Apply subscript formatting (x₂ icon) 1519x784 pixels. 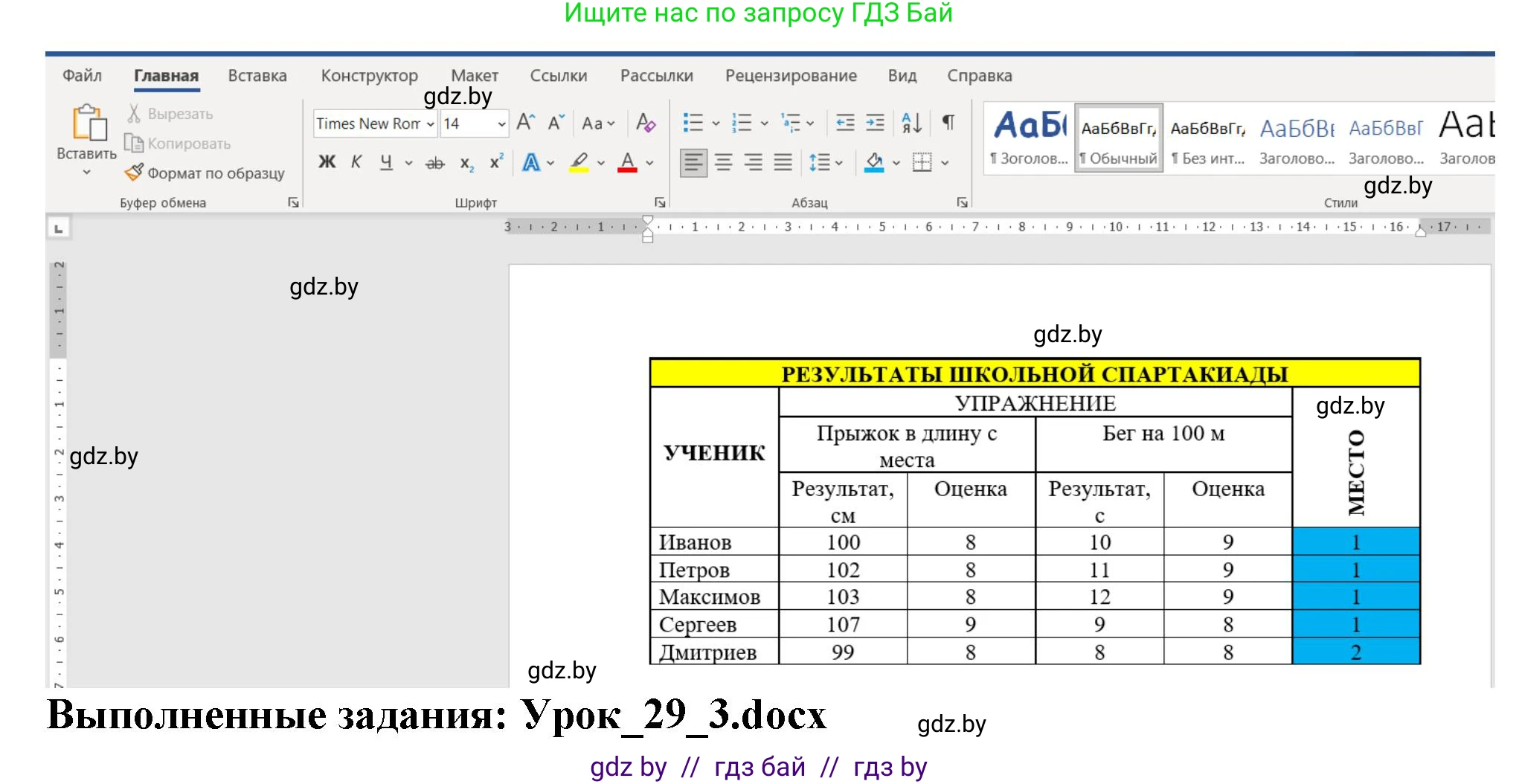tap(466, 162)
